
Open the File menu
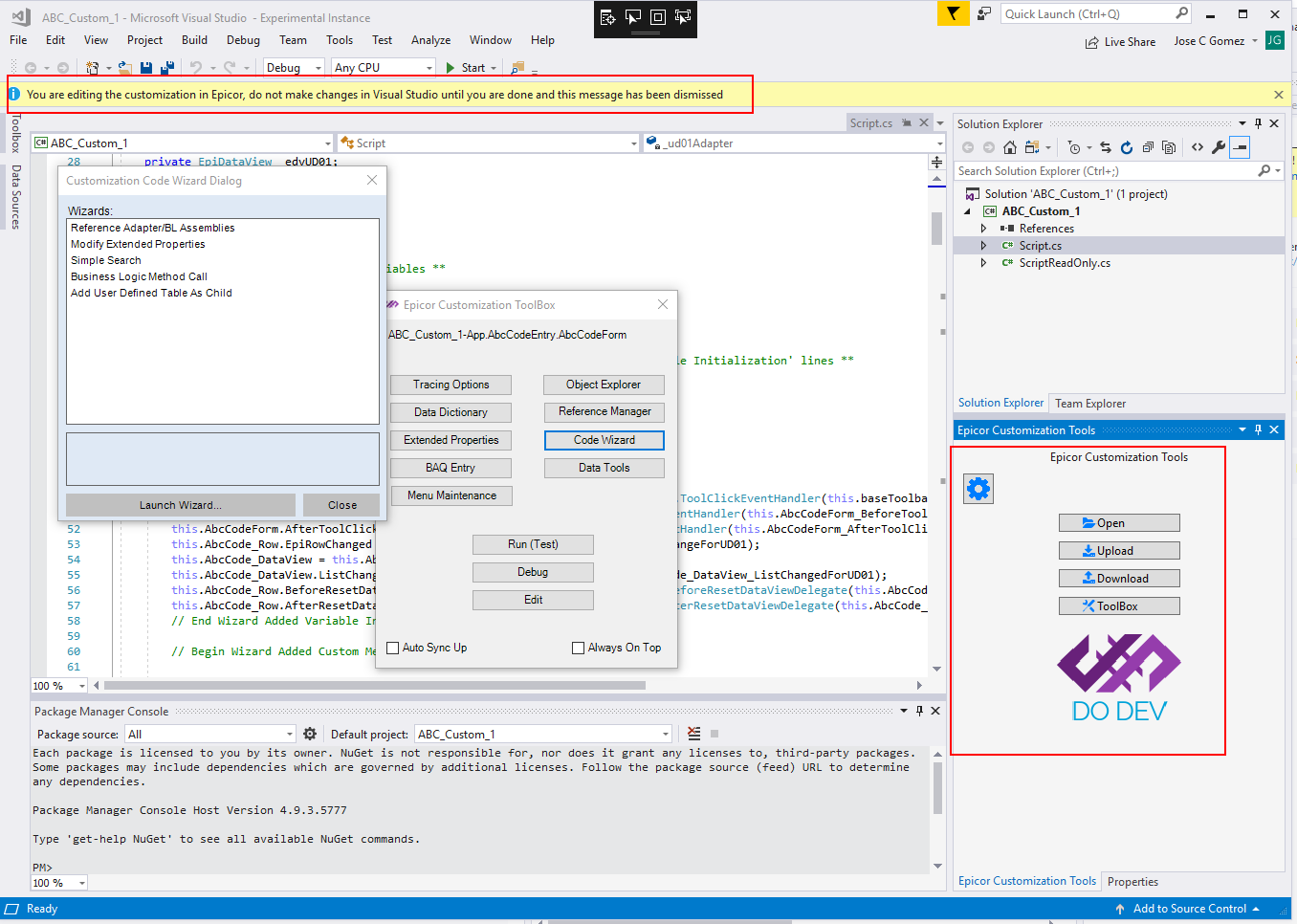click(x=18, y=40)
